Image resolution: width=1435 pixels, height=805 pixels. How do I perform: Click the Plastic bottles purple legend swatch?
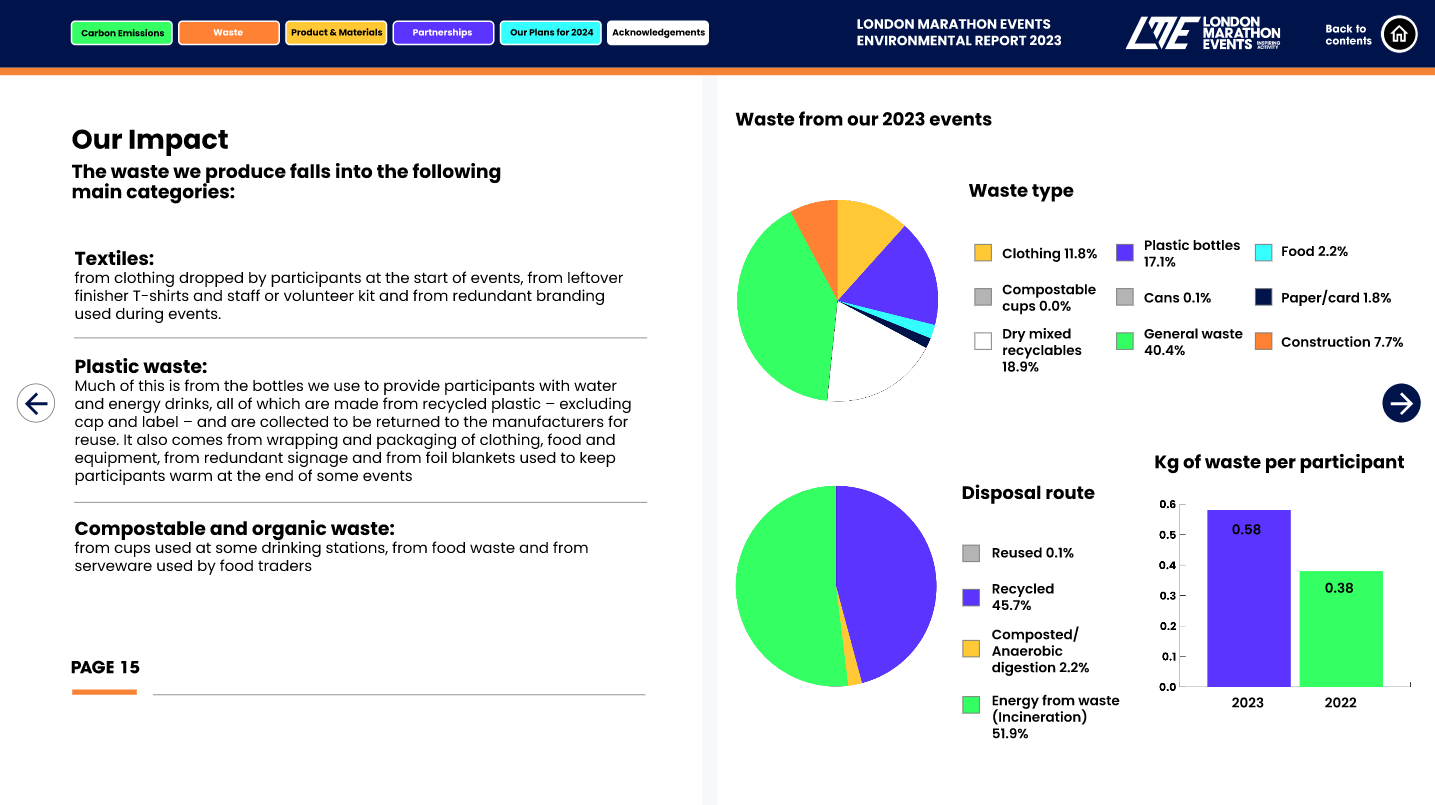click(x=1125, y=253)
